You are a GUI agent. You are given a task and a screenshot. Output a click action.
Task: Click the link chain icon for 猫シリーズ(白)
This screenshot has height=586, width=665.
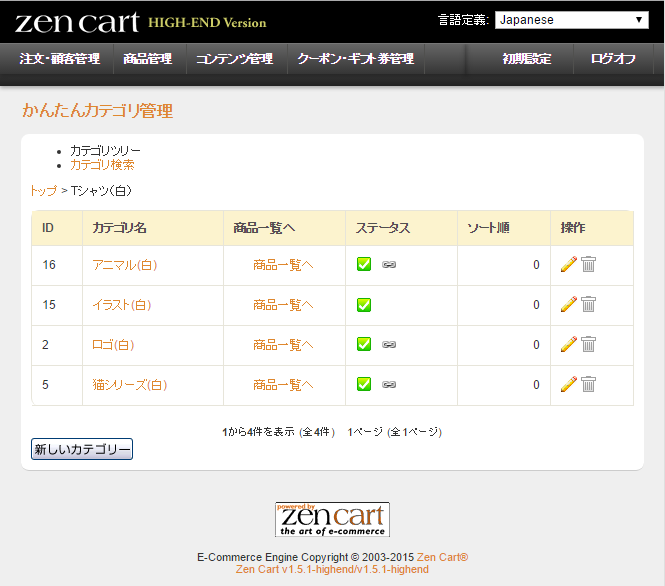388,385
